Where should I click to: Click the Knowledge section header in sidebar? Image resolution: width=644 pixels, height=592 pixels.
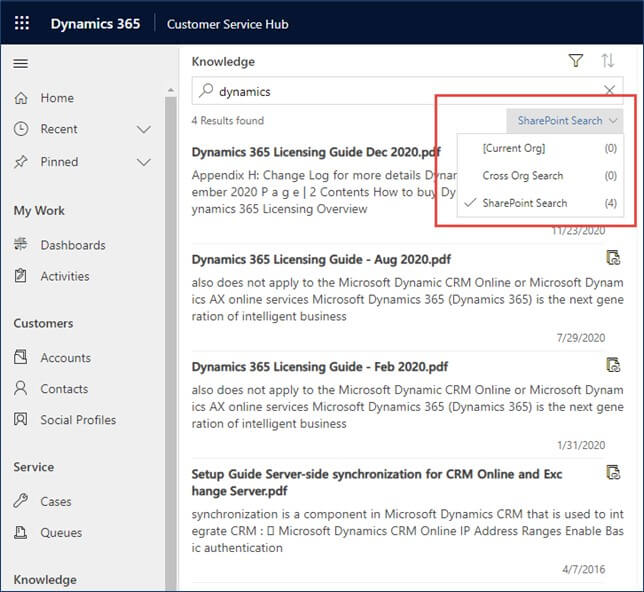45,580
